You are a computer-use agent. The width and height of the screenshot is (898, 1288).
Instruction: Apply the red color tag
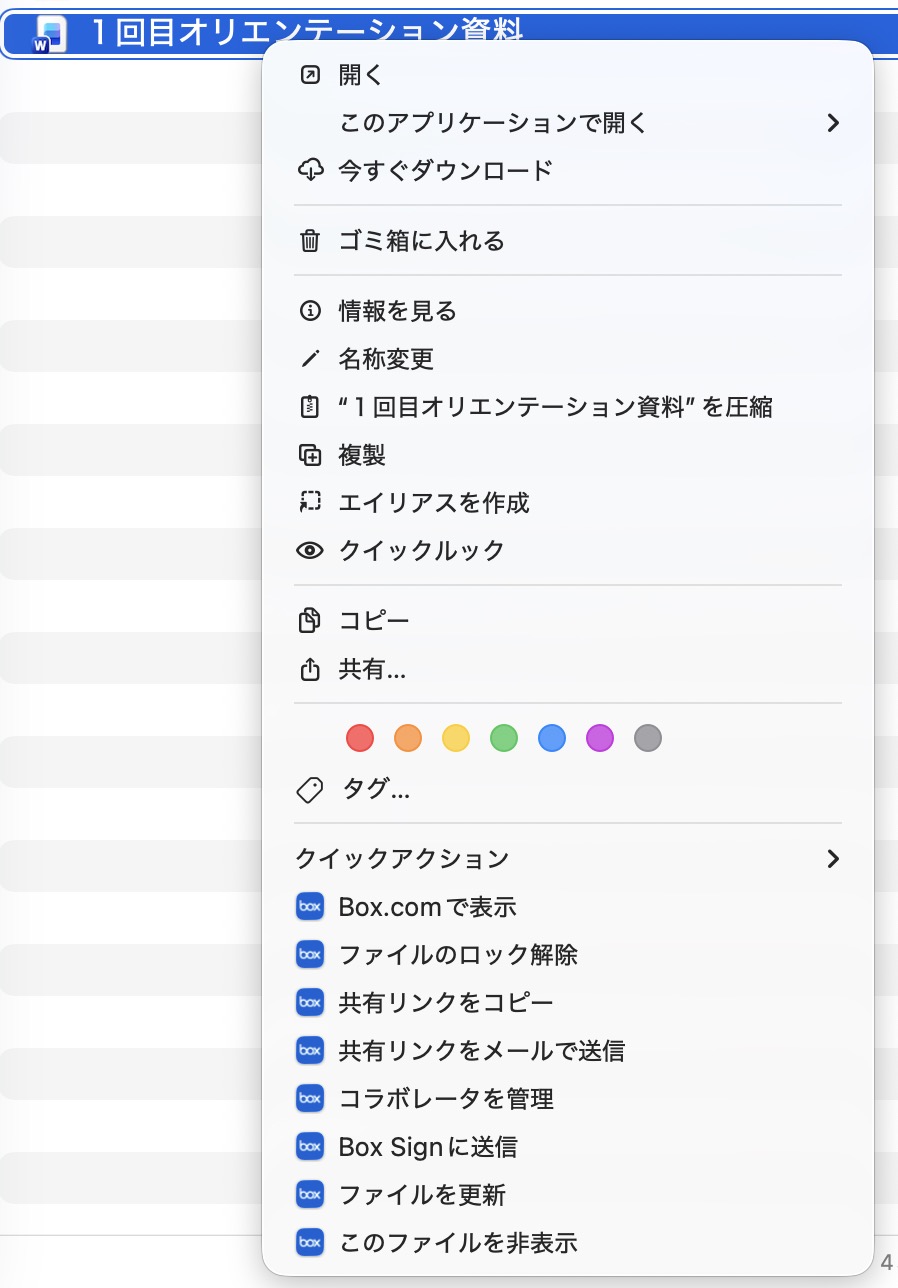point(360,739)
